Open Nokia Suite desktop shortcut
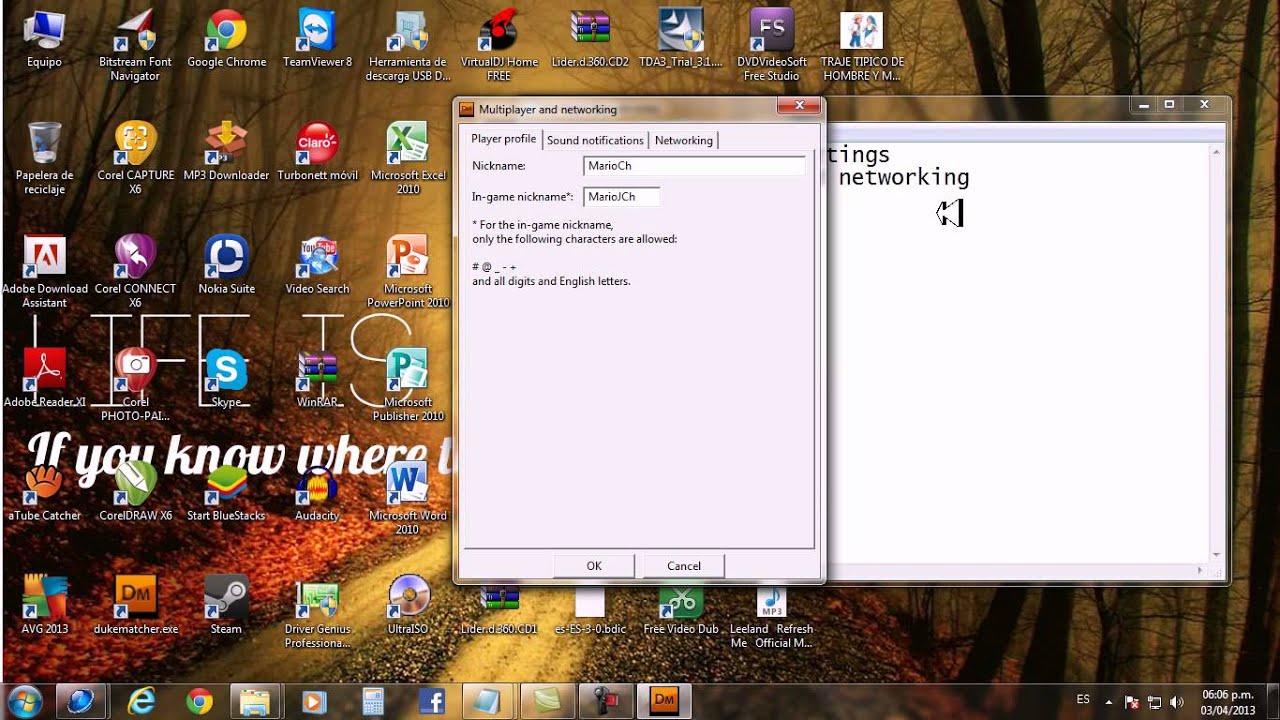 pos(226,265)
